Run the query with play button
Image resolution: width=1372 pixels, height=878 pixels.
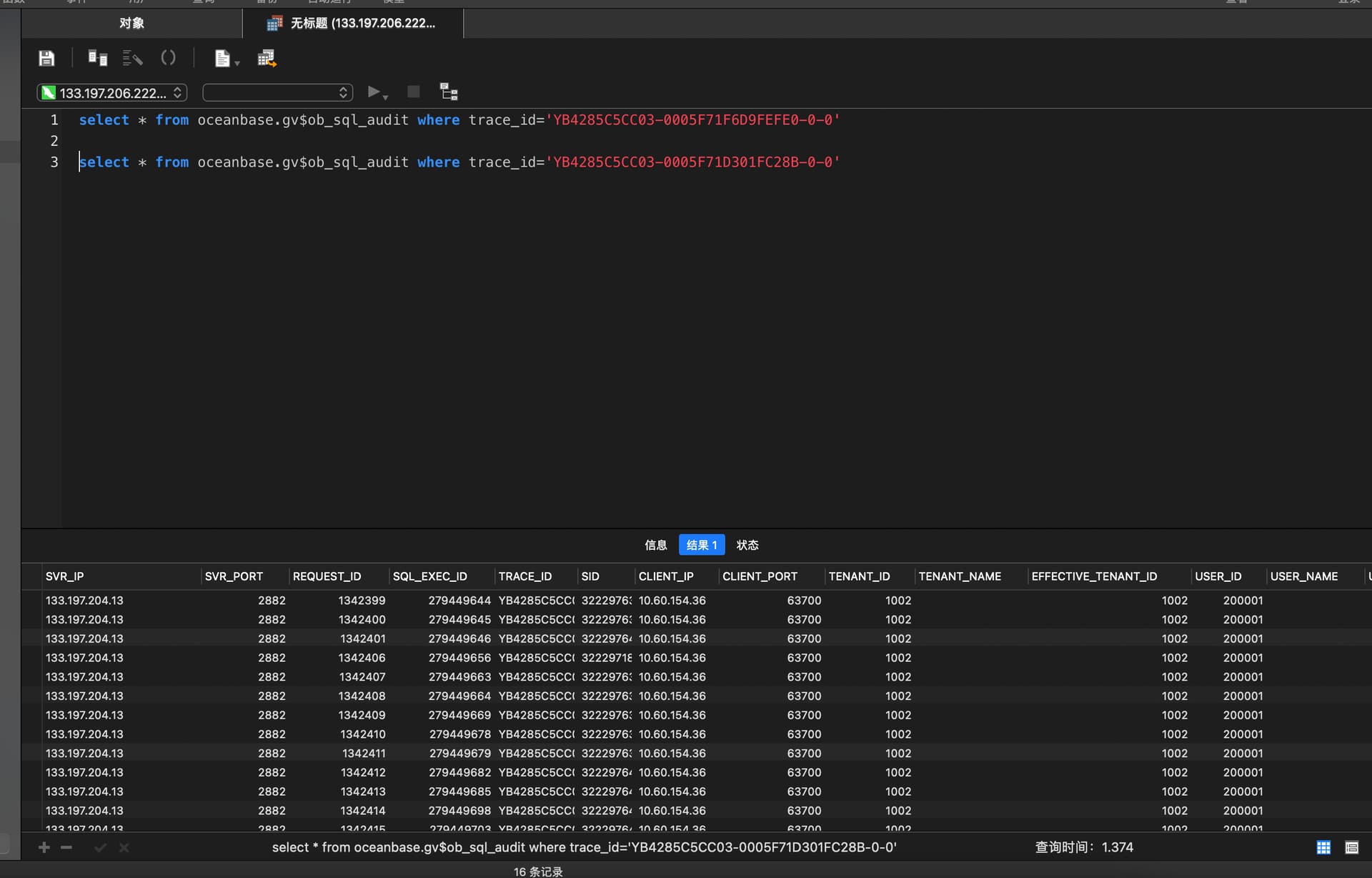pyautogui.click(x=373, y=92)
